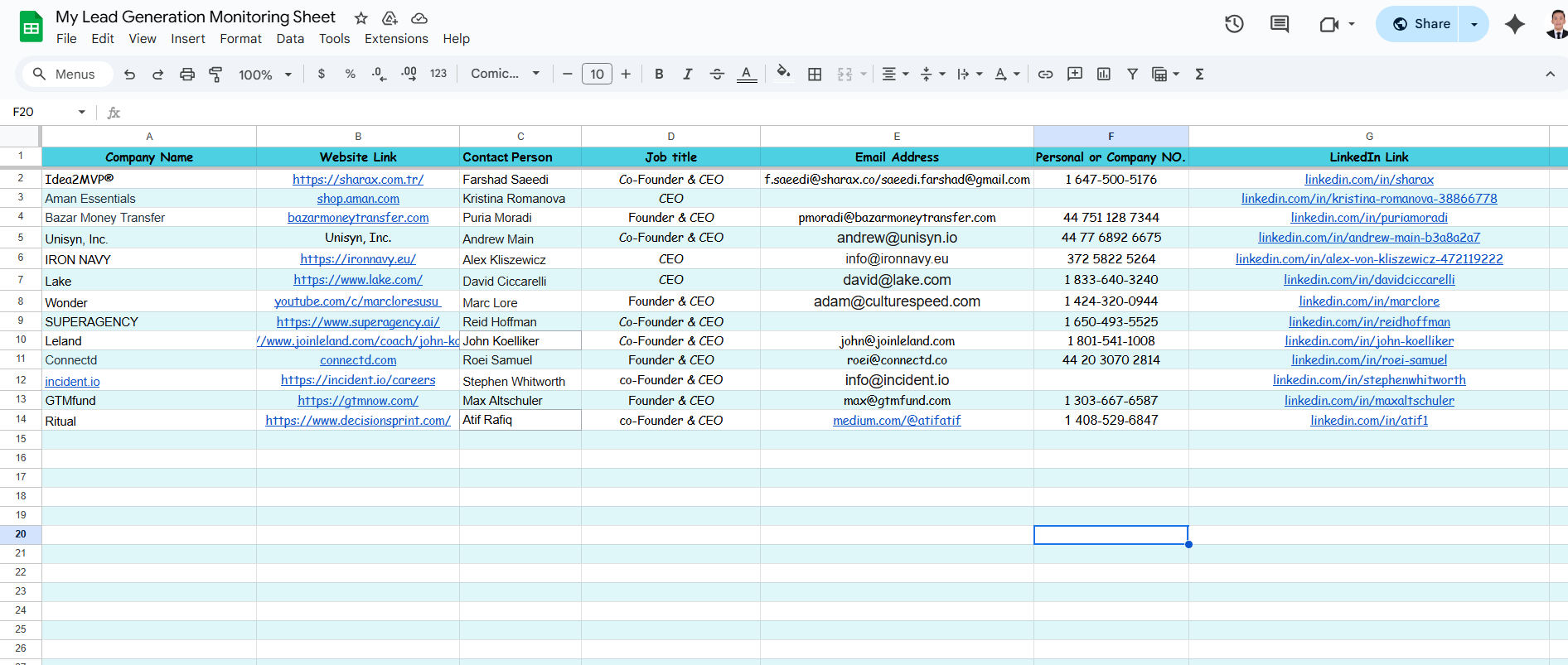This screenshot has height=665, width=1568.
Task: Open the View menu
Action: click(143, 39)
